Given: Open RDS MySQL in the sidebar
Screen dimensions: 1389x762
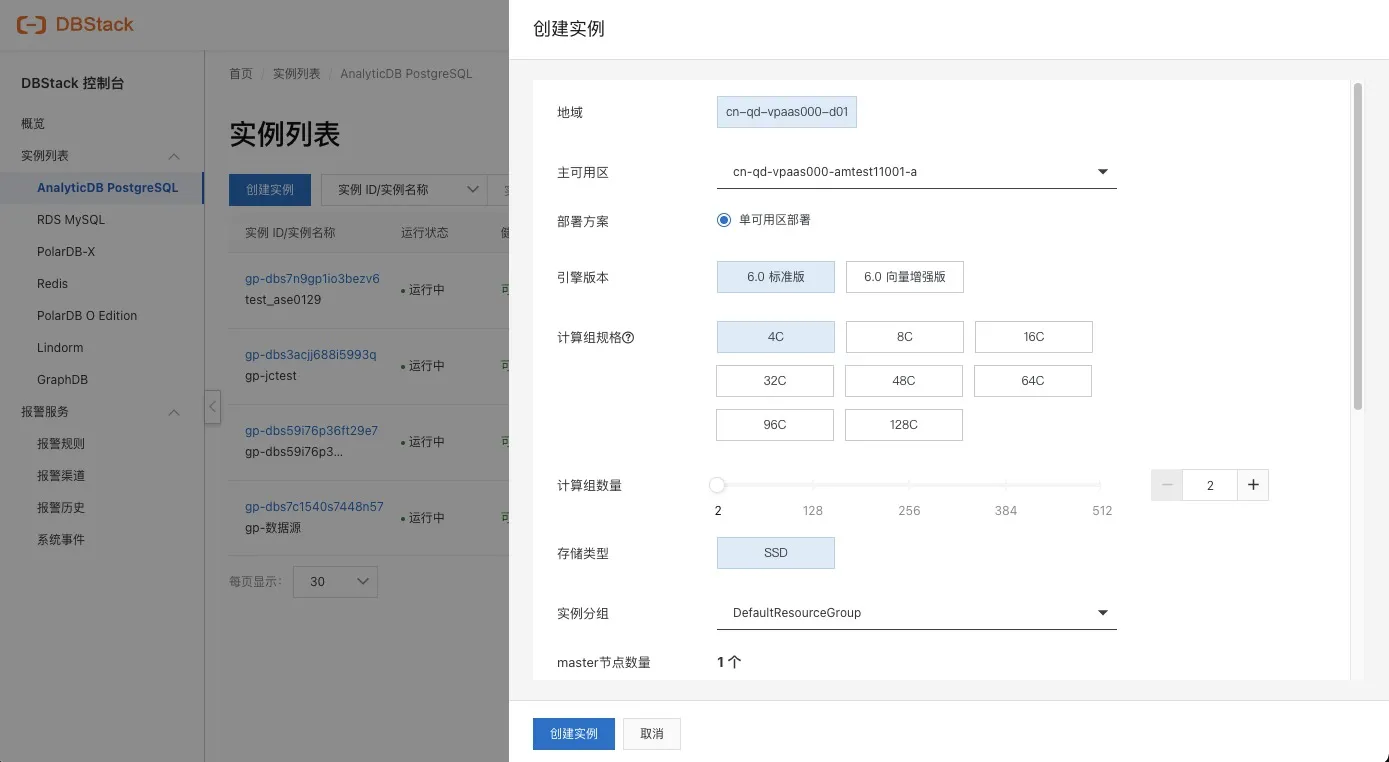Looking at the screenshot, I should tap(71, 220).
